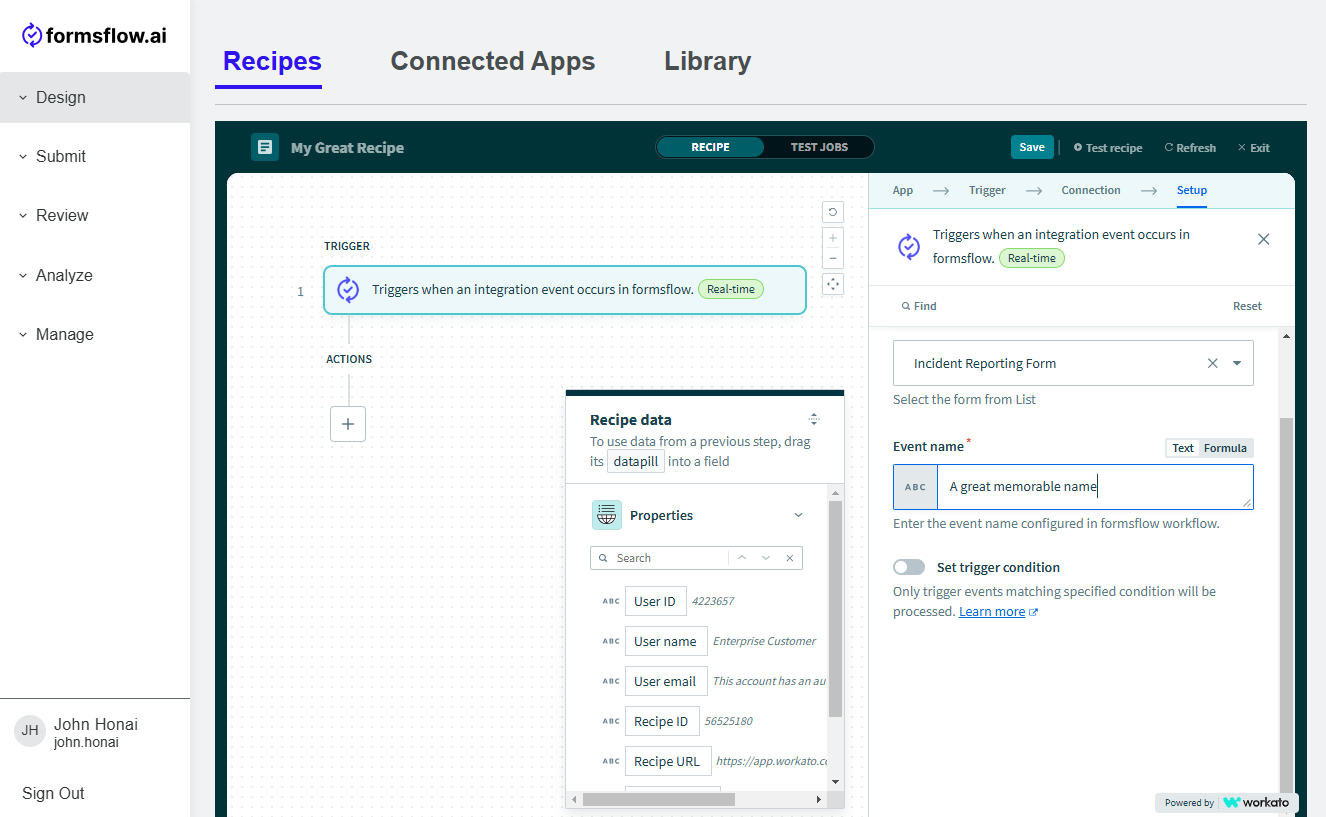Go to next search result in Recipe data
Viewport: 1326px width, 817px height.
click(x=766, y=558)
